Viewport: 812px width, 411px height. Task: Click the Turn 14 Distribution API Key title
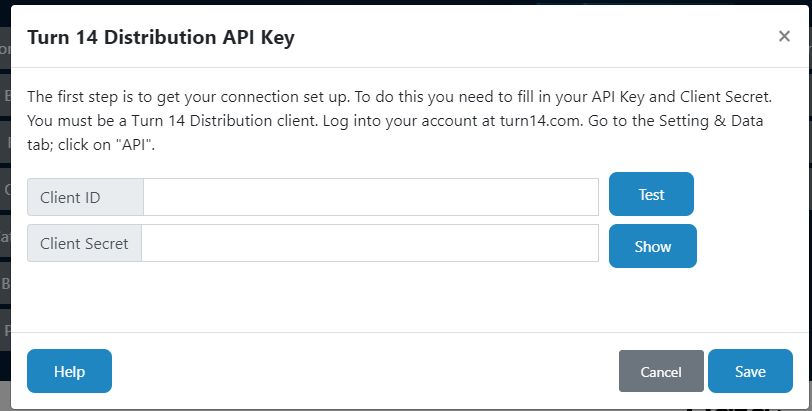161,38
